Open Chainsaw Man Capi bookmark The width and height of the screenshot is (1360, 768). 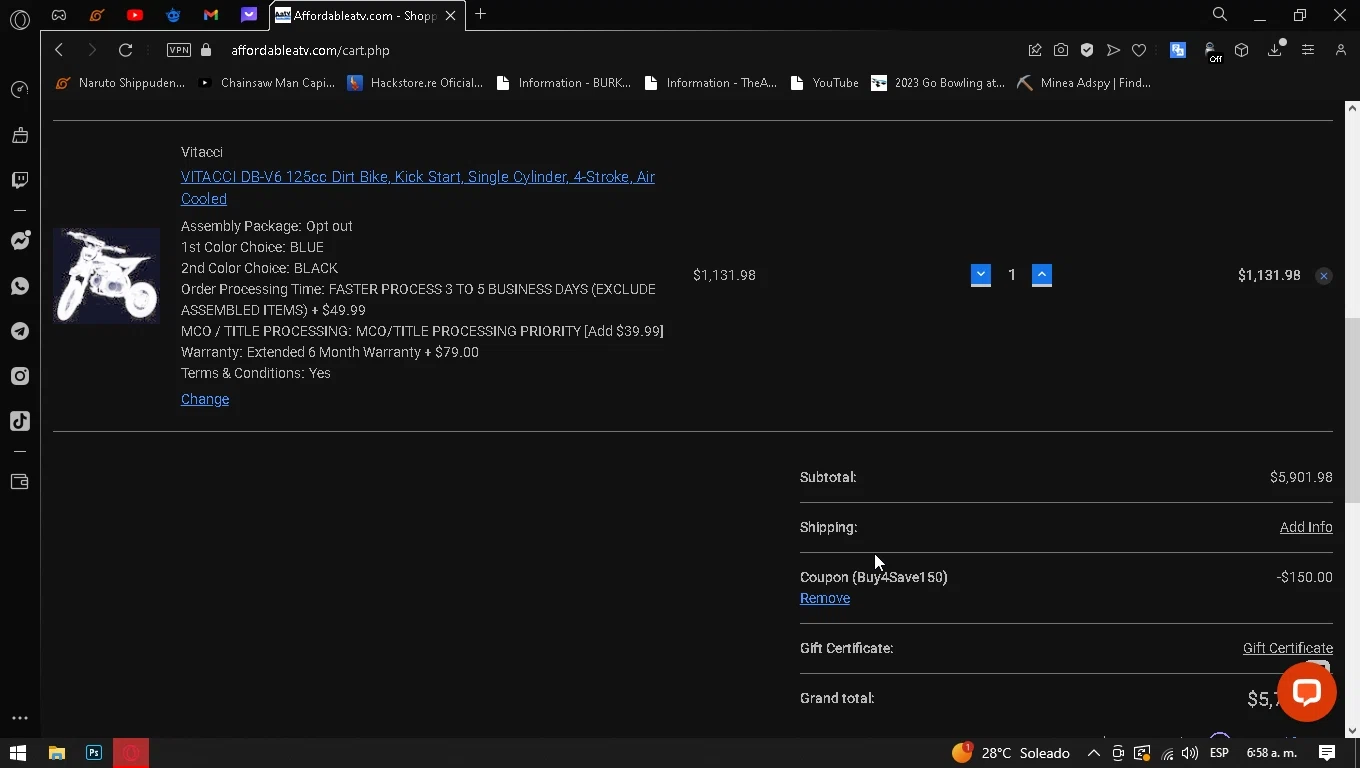[267, 83]
